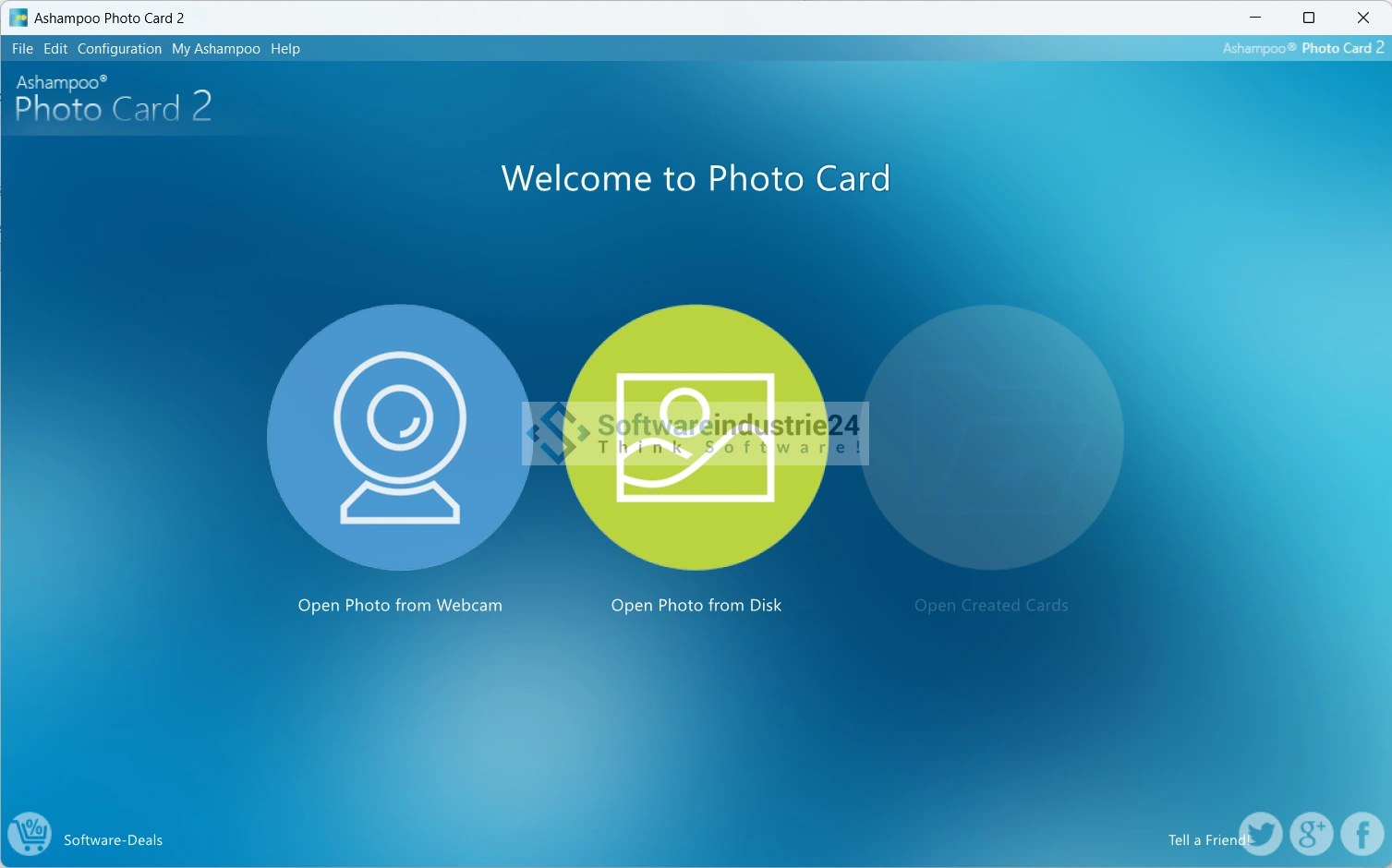Open the Configuration menu

pyautogui.click(x=119, y=49)
